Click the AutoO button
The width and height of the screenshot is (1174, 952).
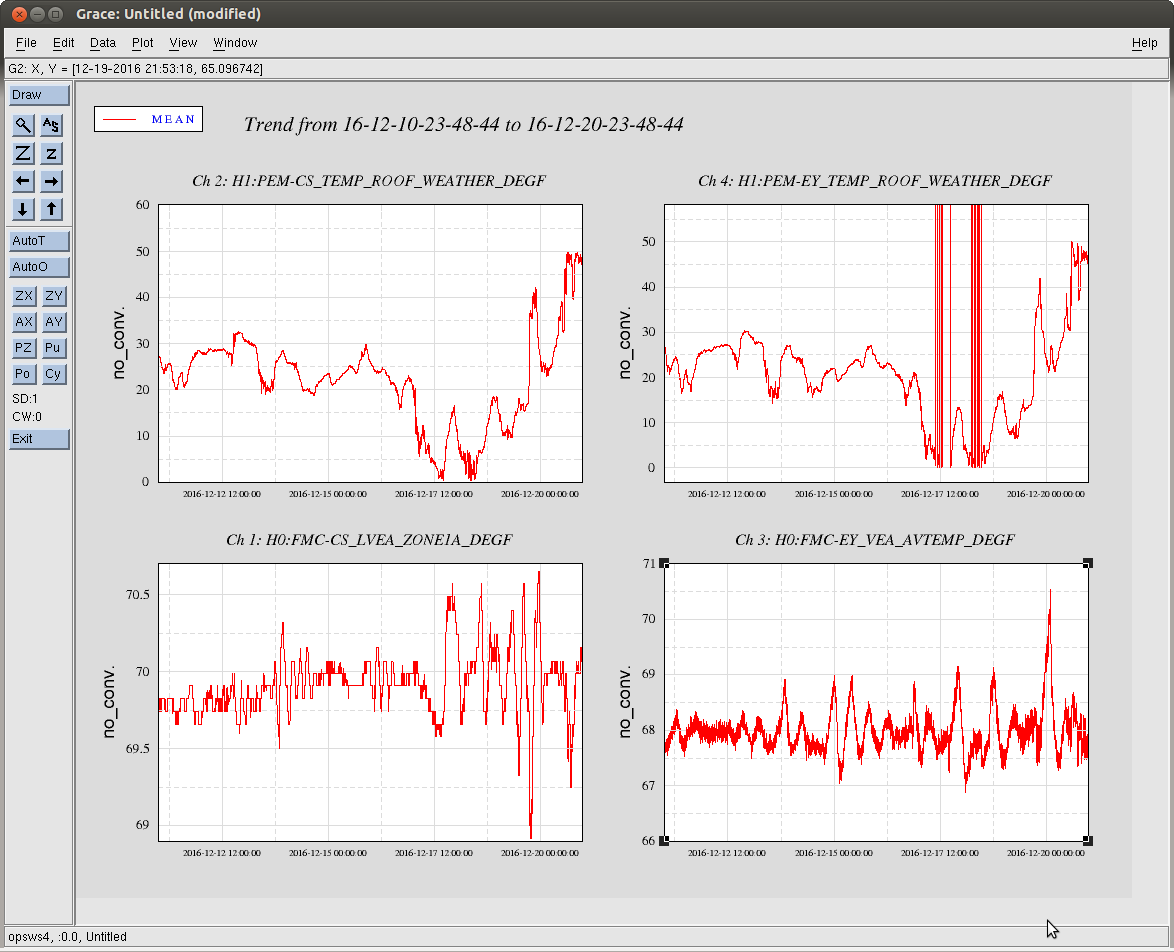[x=39, y=267]
